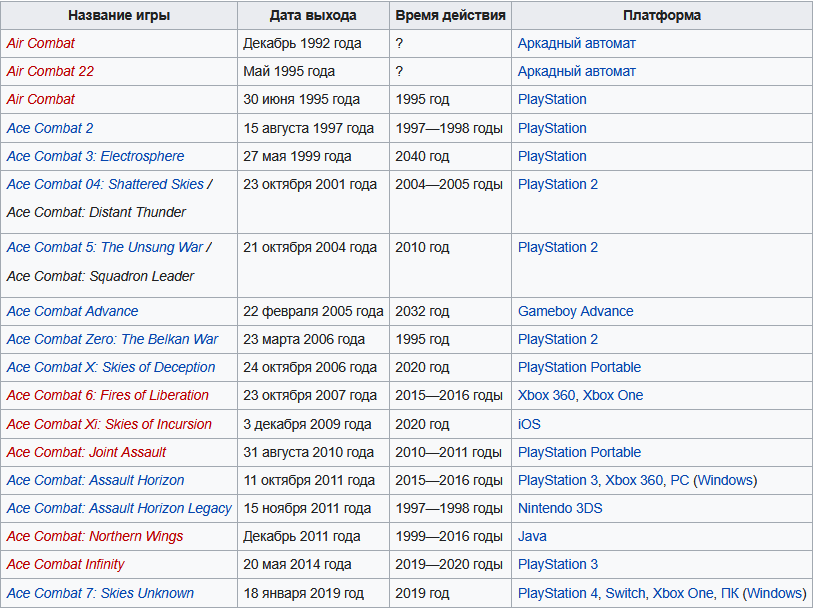The image size is (825, 612).
Task: Select the date 20 мая 2014 года
Action: coord(297,565)
